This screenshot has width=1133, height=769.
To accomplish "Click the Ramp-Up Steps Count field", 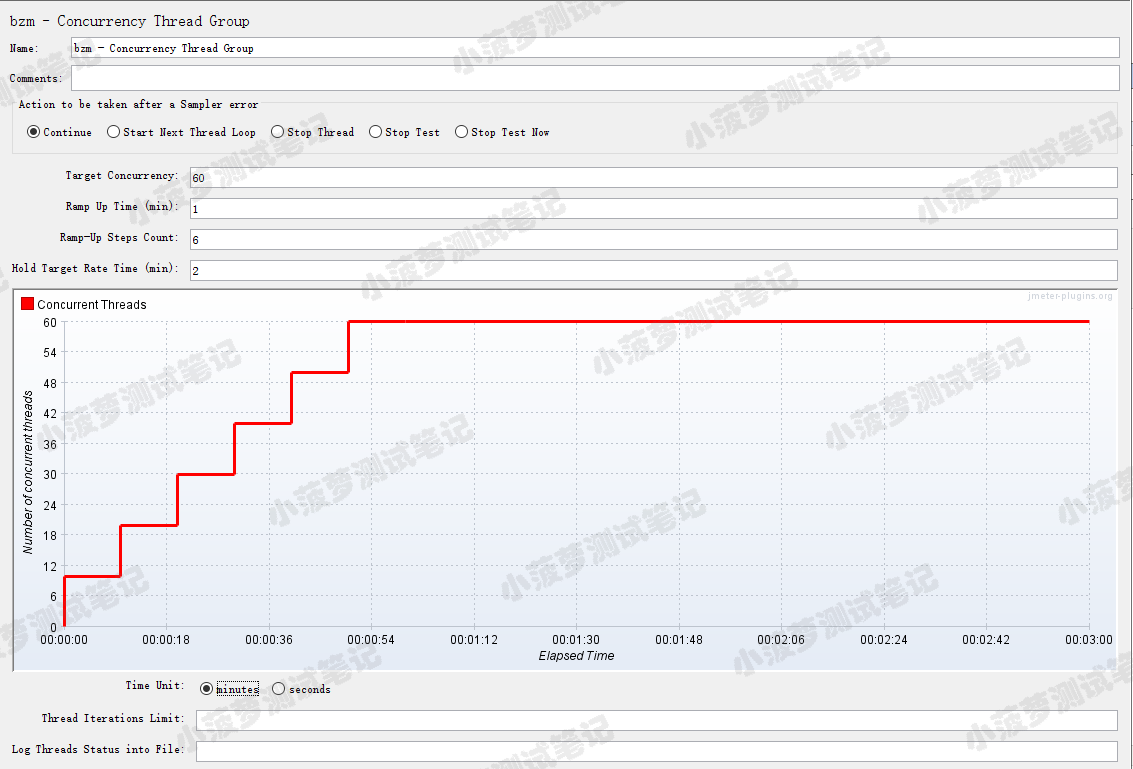I will (x=653, y=239).
